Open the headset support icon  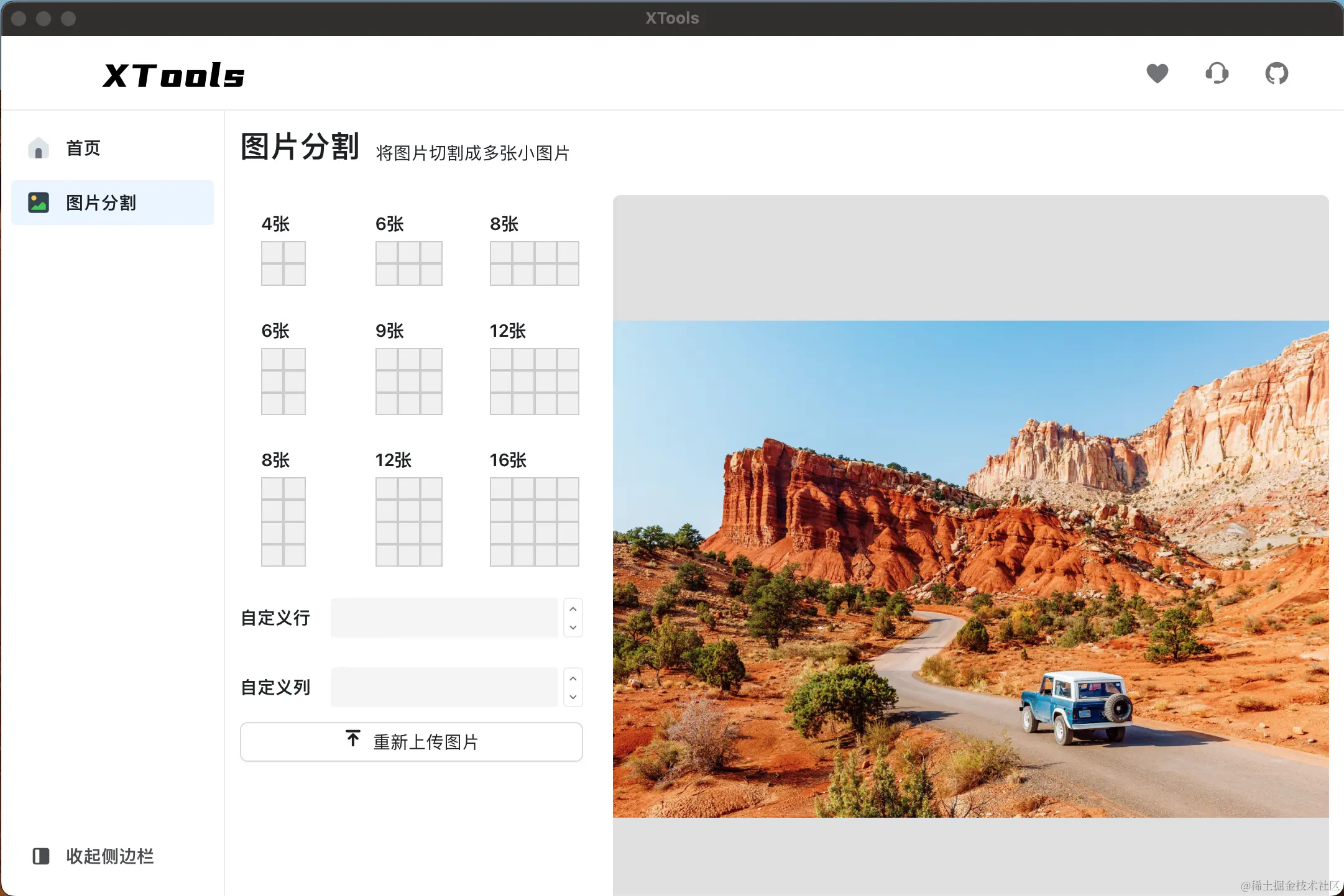coord(1217,73)
